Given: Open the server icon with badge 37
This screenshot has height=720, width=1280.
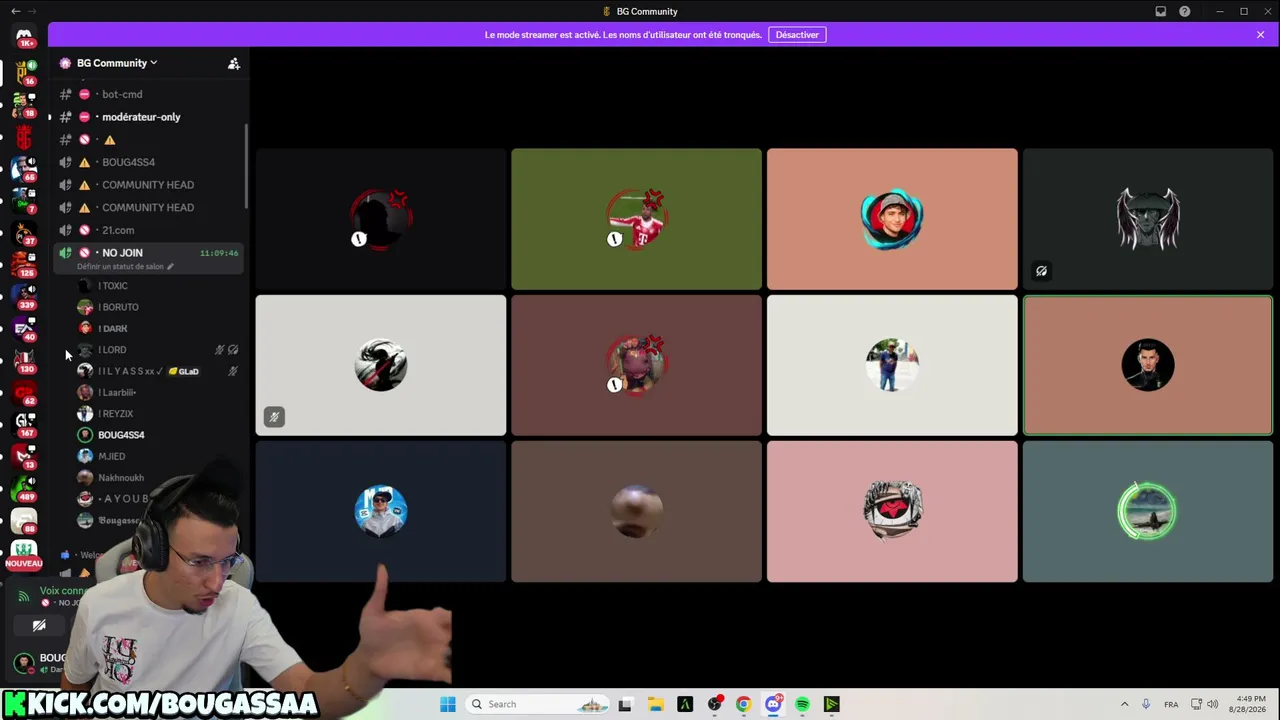Looking at the screenshot, I should (x=24, y=233).
